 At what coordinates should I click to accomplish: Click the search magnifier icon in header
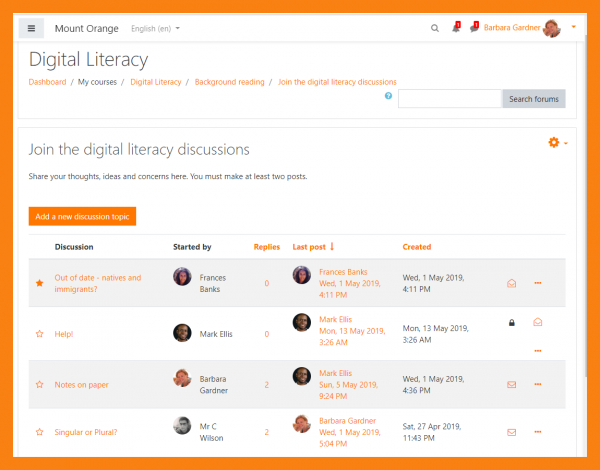(x=435, y=28)
